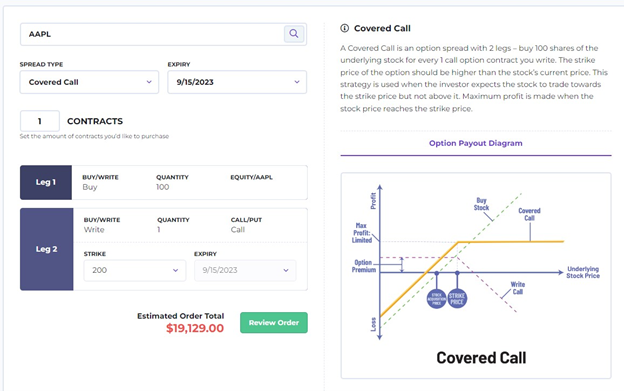Click the Estimated Order Total amount
This screenshot has height=391, width=624.
pyautogui.click(x=195, y=328)
